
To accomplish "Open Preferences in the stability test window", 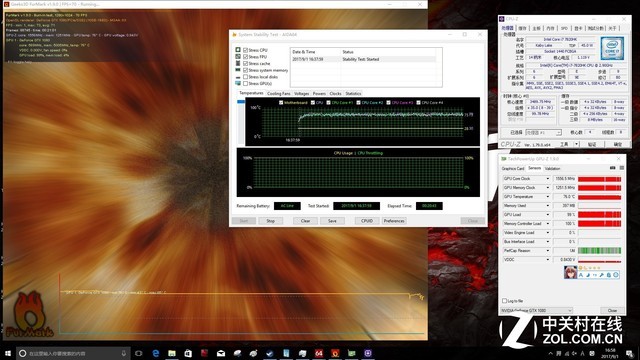I will pos(394,221).
